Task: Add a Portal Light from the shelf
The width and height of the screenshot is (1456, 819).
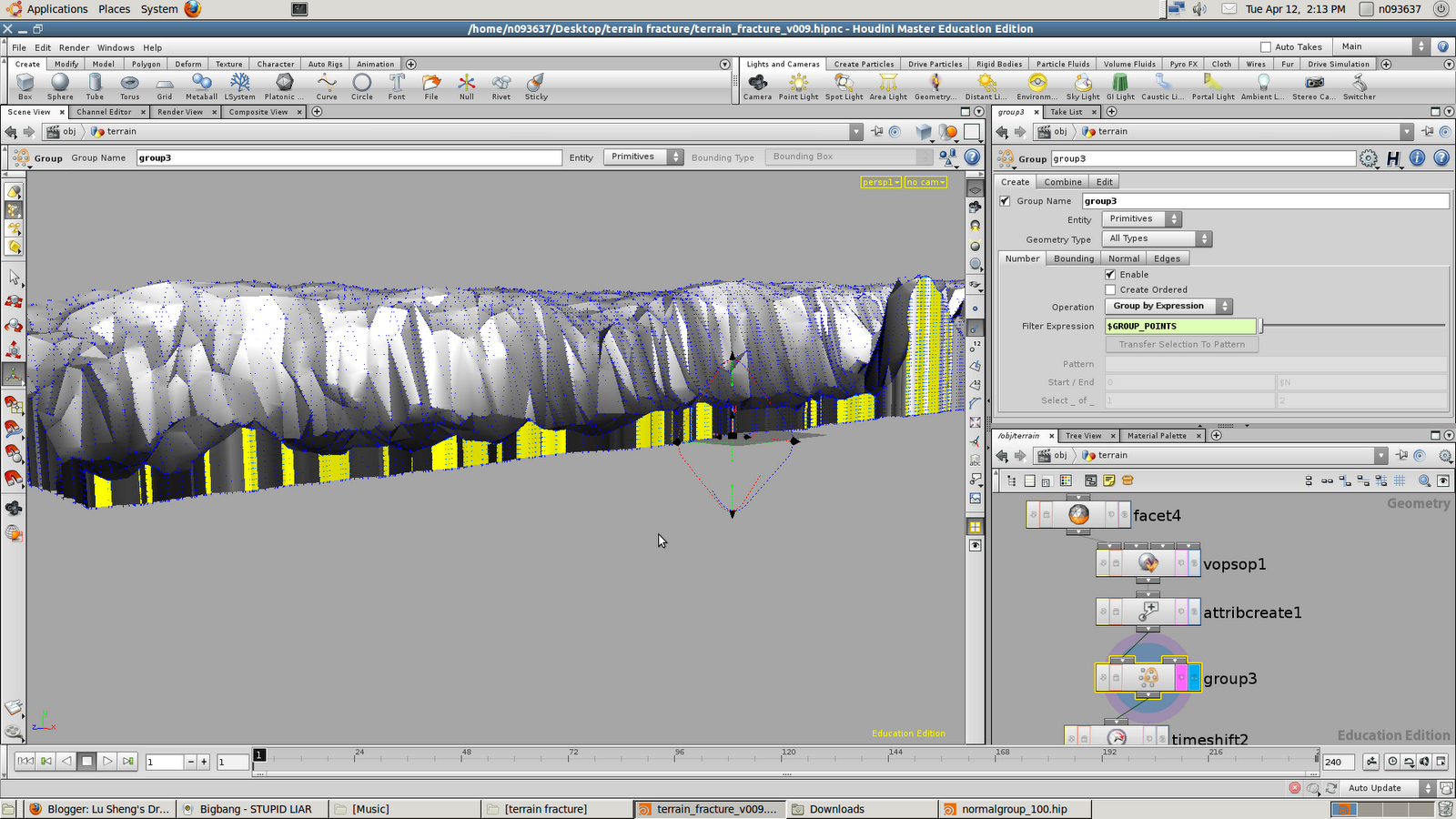Action: tap(1214, 86)
